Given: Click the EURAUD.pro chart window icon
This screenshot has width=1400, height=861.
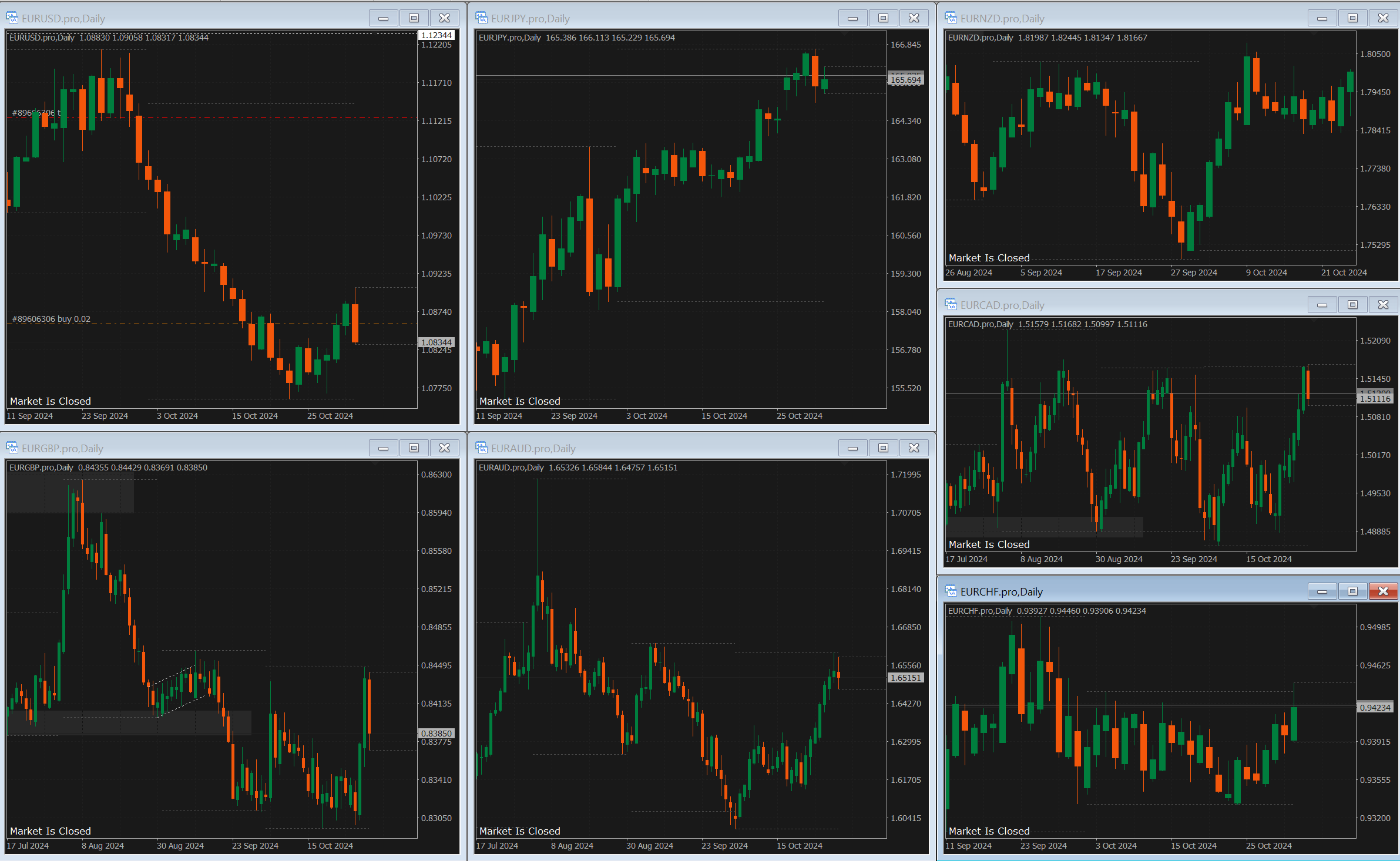Looking at the screenshot, I should (481, 448).
